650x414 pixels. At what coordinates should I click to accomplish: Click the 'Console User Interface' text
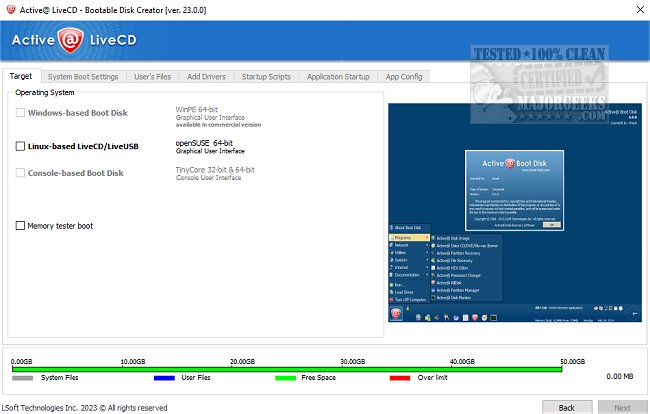point(209,178)
